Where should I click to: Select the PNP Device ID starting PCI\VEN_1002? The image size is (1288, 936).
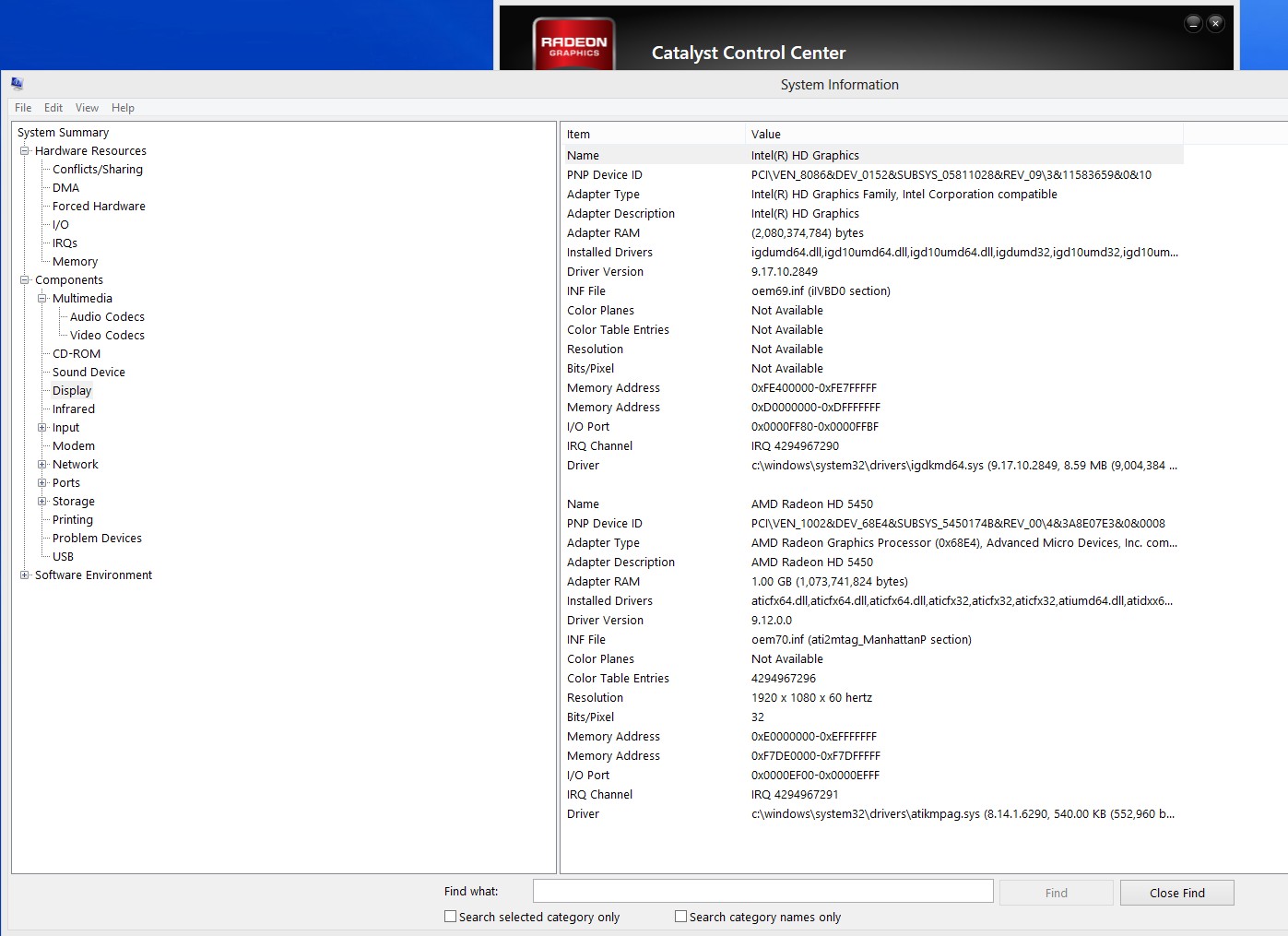pyautogui.click(x=958, y=523)
